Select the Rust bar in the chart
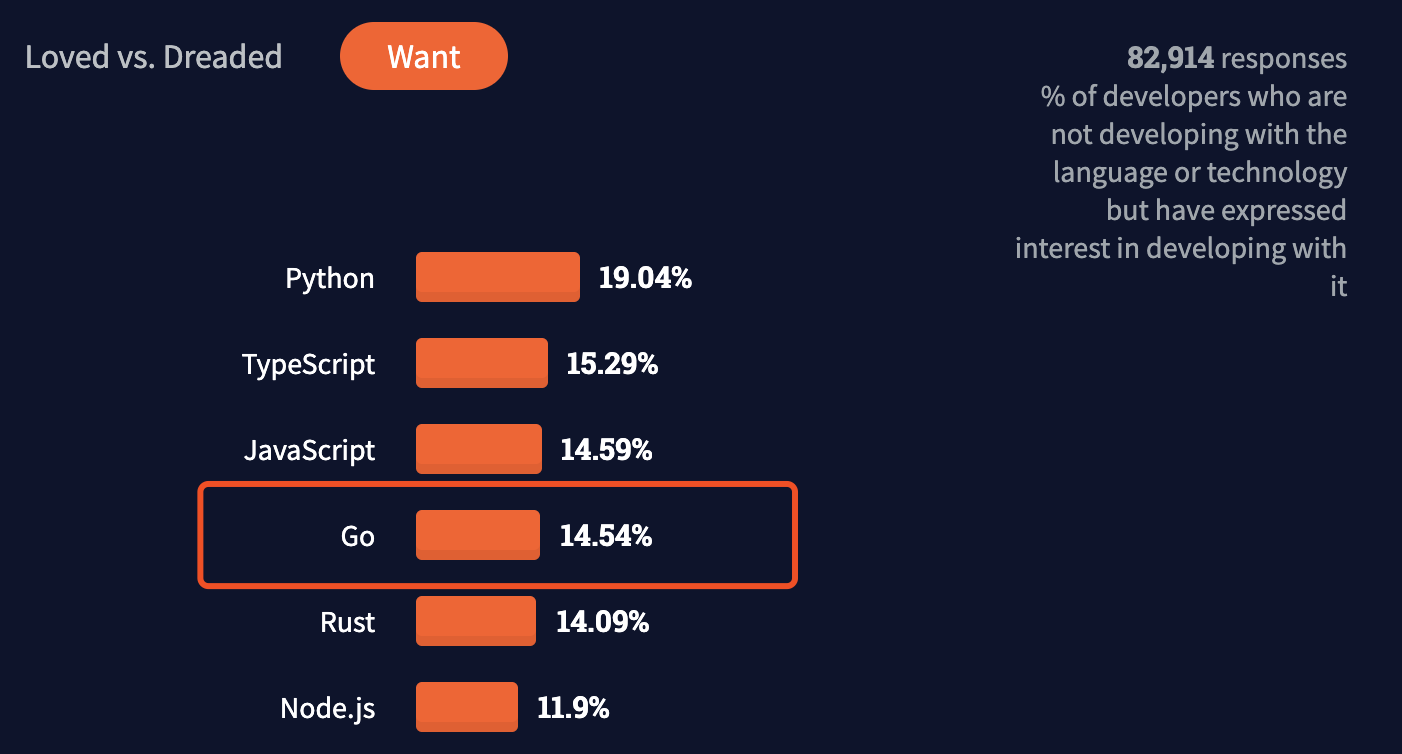Screen dimensions: 1402x754 tap(475, 622)
